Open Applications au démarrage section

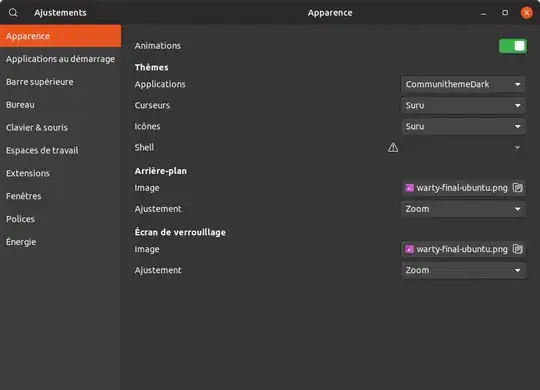tap(61, 59)
